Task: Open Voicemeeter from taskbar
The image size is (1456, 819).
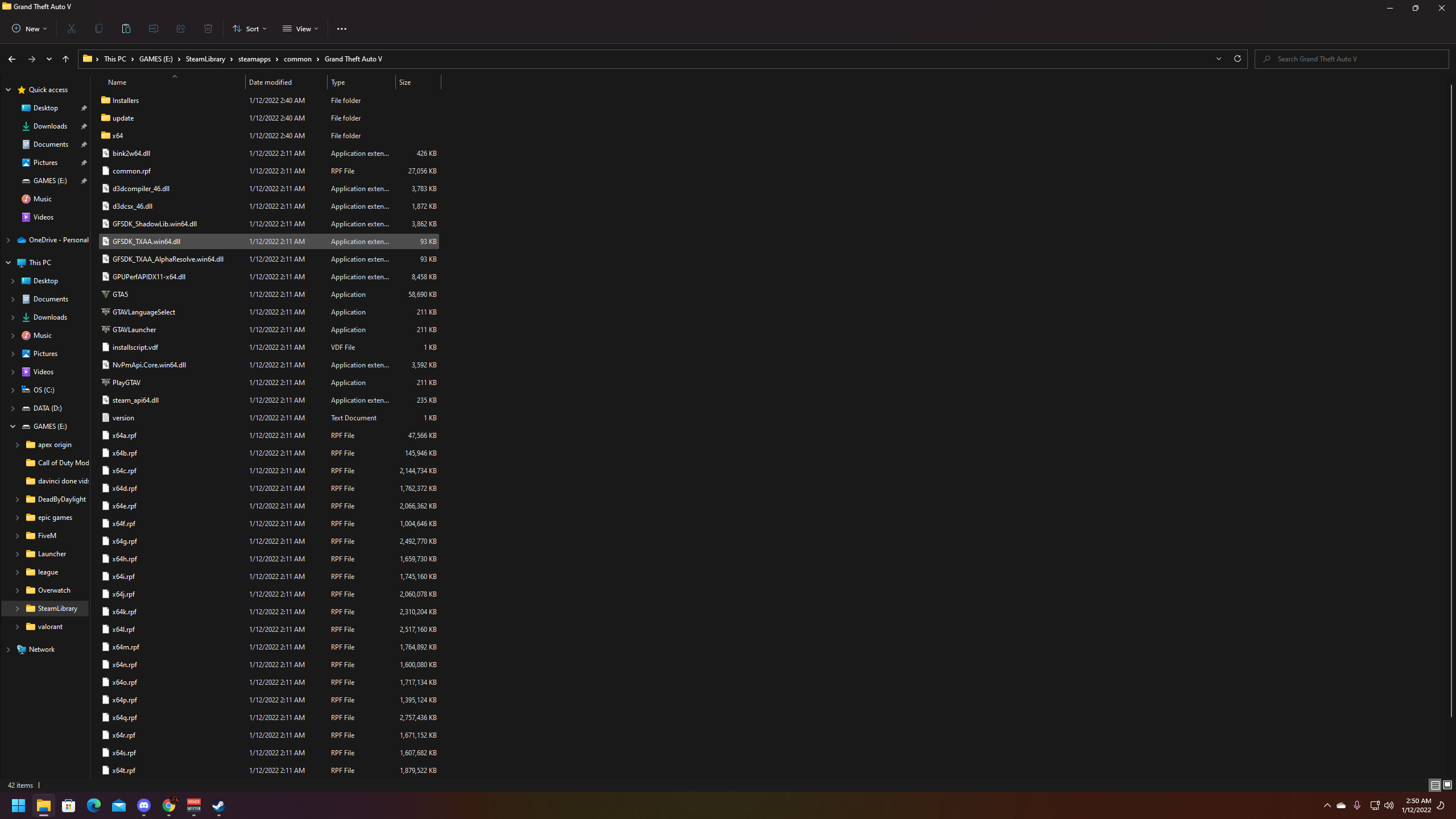Action: [x=194, y=805]
